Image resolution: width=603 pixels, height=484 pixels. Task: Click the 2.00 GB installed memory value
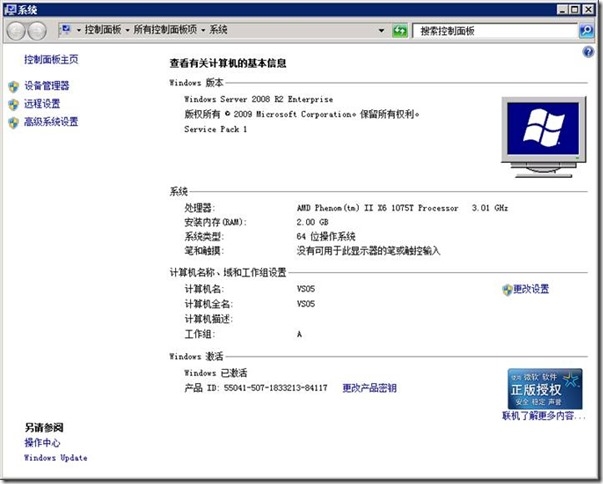pos(312,222)
